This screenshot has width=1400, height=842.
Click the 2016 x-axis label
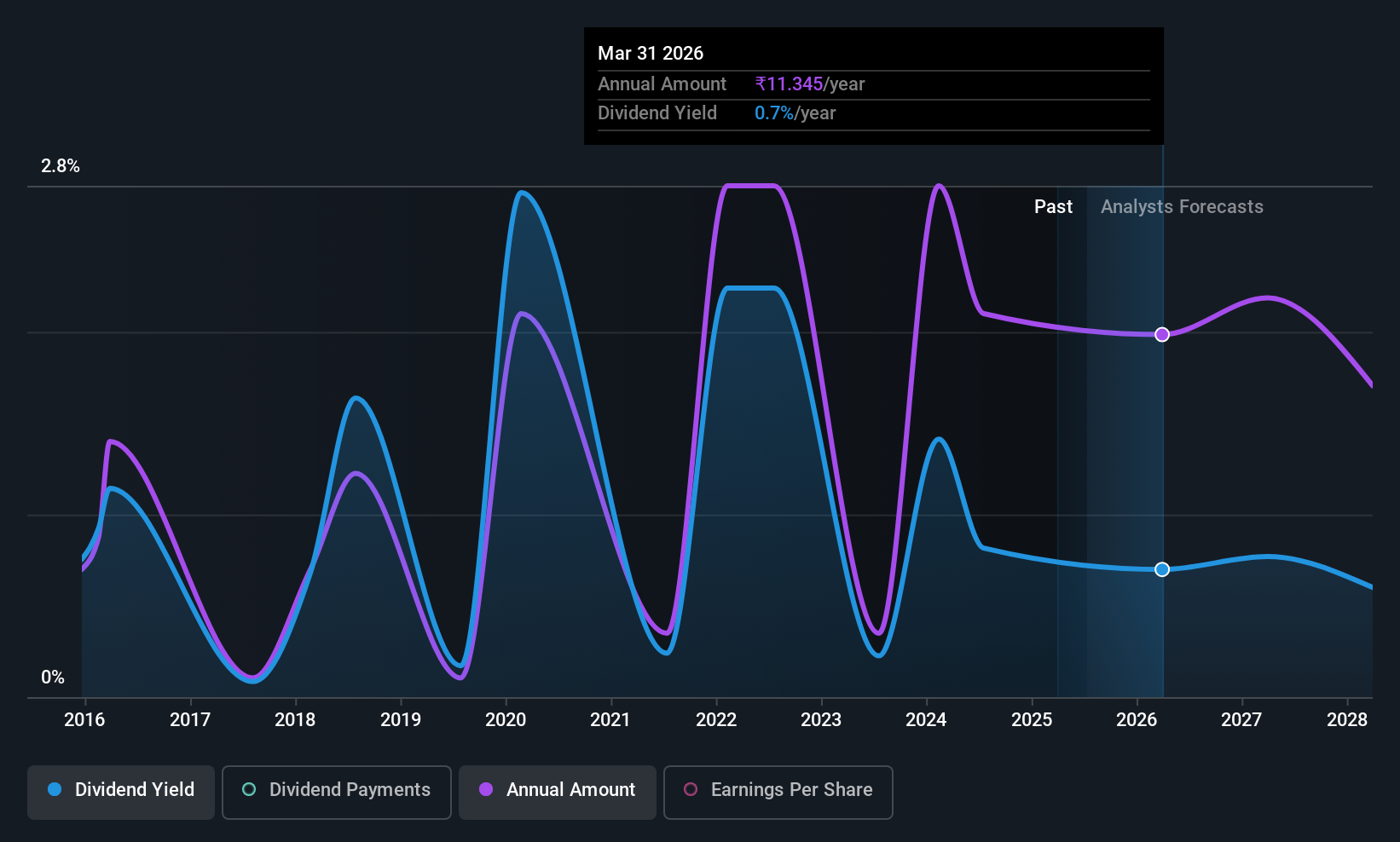pos(84,720)
